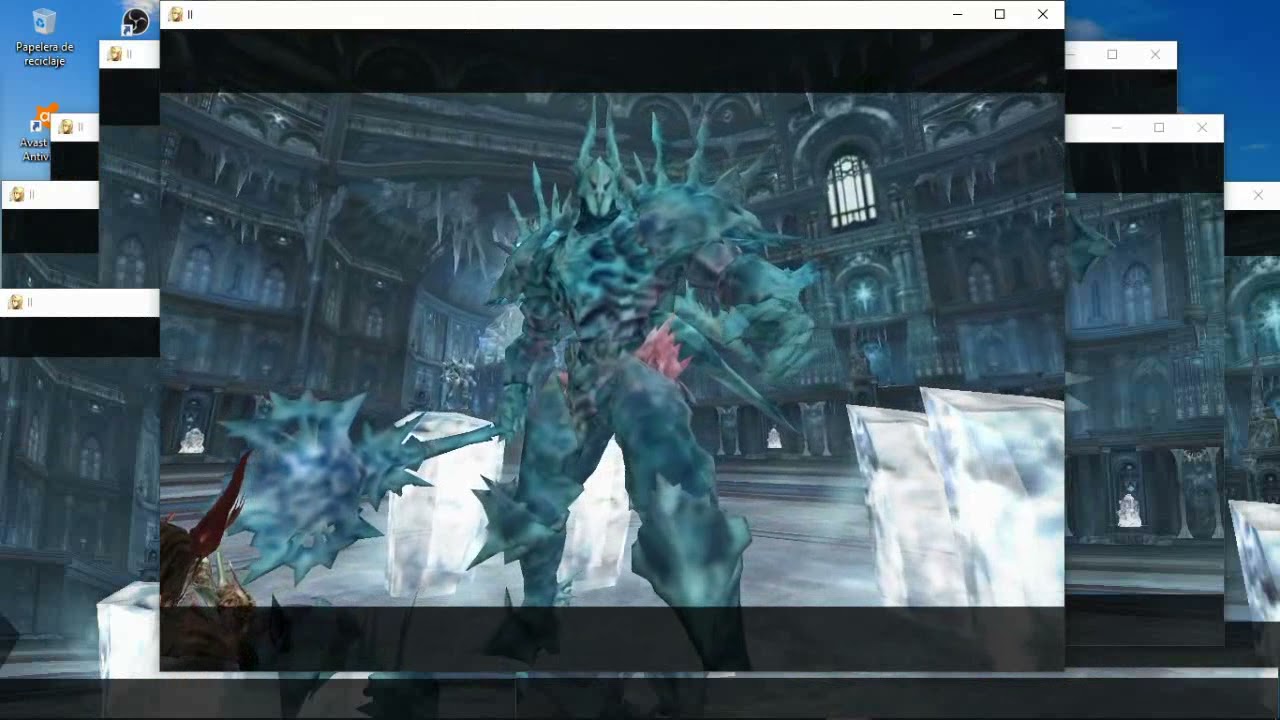Open the Papelera de reciclaje desktop icon
Viewport: 1280px width, 720px height.
click(x=44, y=38)
